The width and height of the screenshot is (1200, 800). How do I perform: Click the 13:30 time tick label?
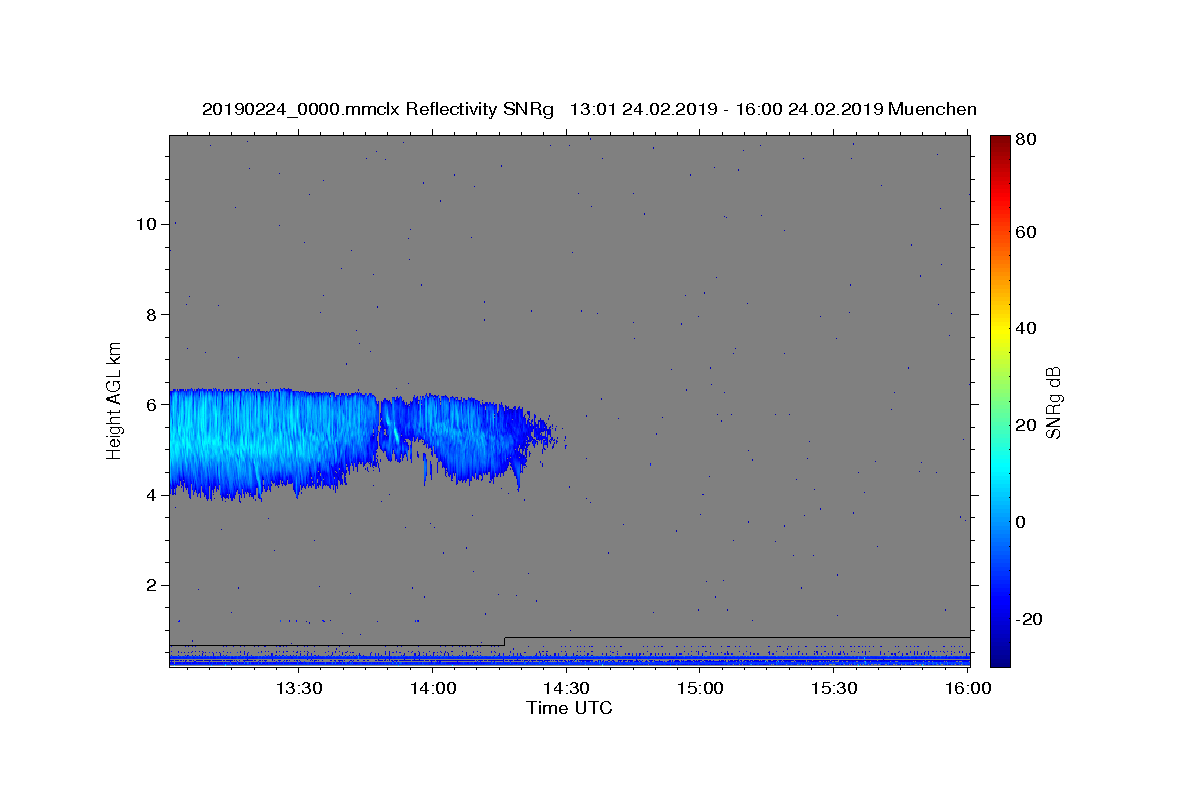(299, 688)
